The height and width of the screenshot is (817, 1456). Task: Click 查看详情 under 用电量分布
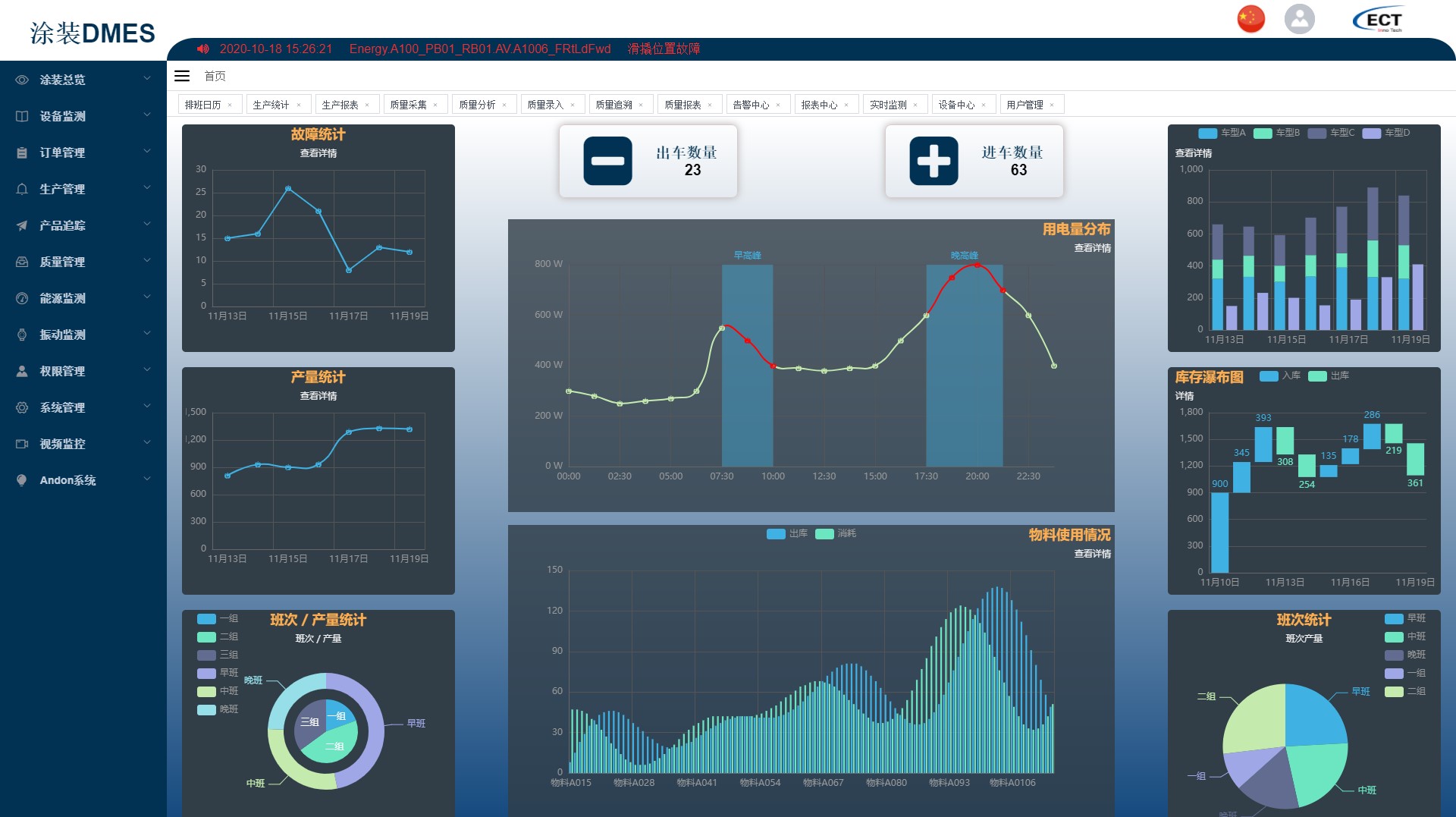1092,248
